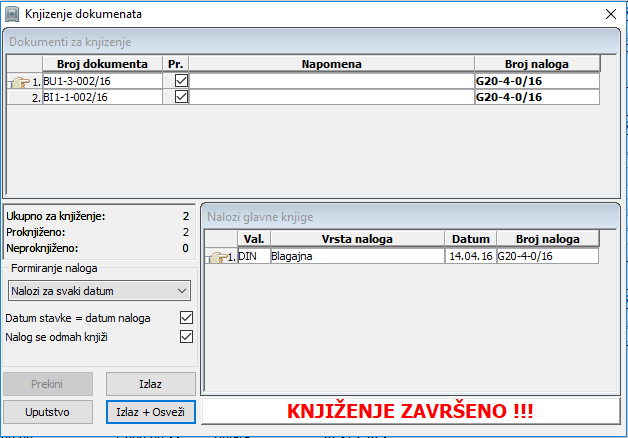
Task: Click the Izlaz + Osveži button
Action: click(x=151, y=412)
